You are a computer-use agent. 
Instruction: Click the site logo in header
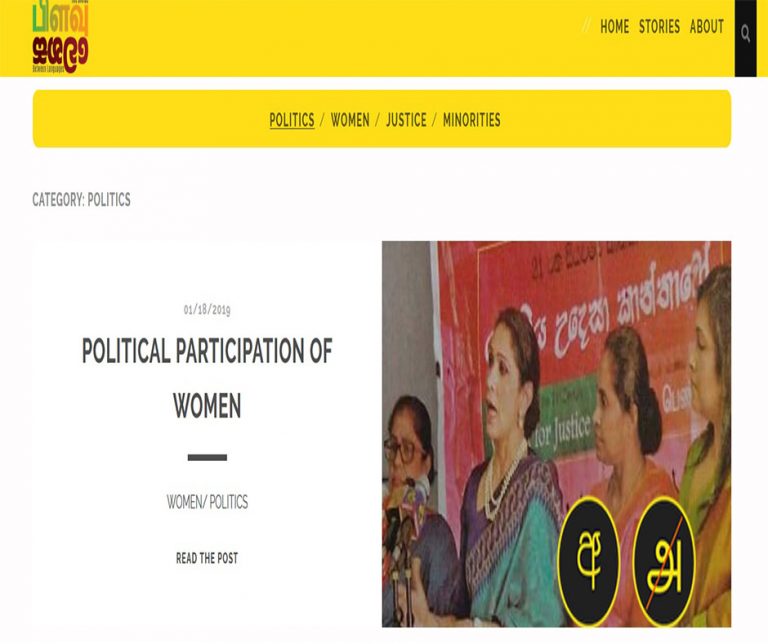pyautogui.click(x=60, y=37)
